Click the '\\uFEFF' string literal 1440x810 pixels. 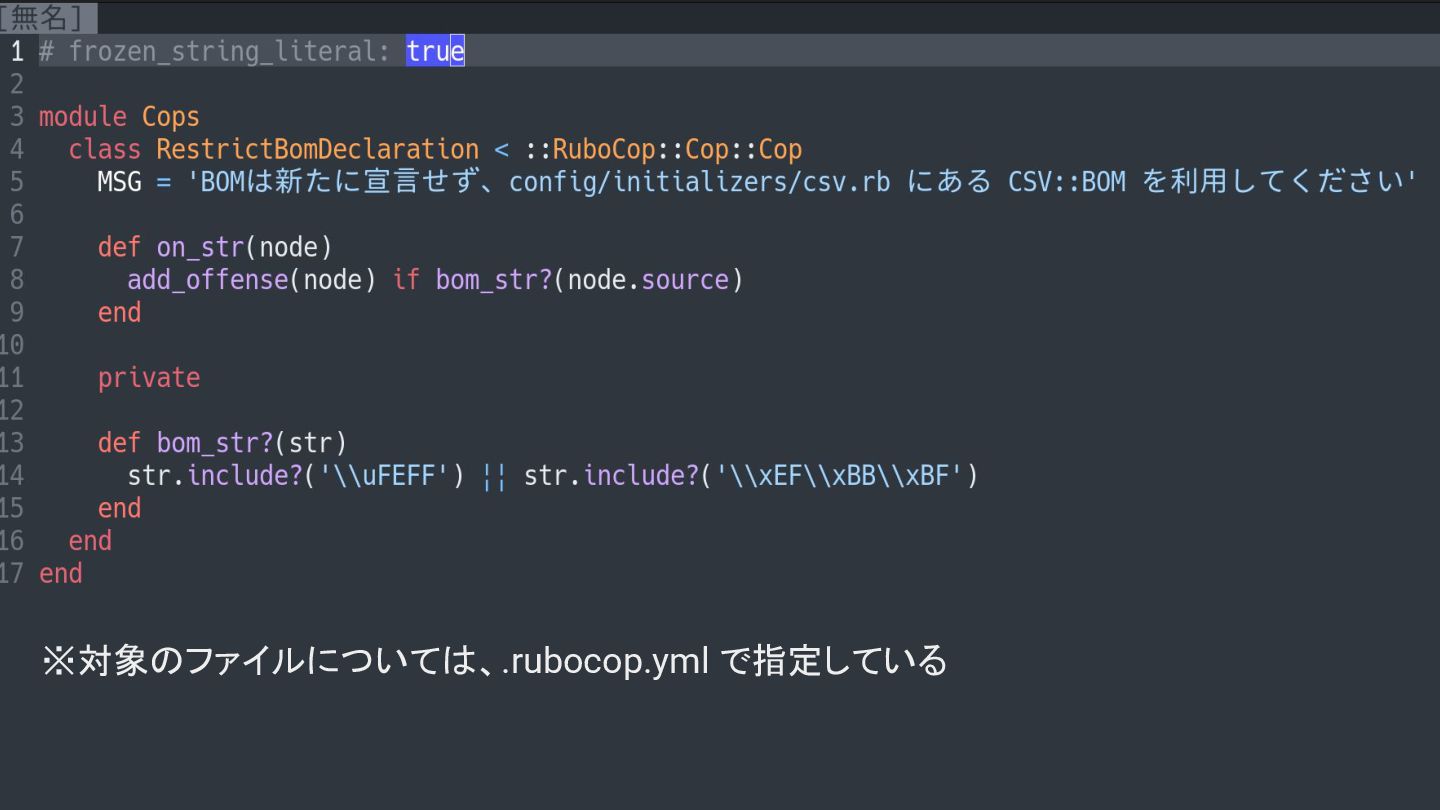tap(384, 476)
